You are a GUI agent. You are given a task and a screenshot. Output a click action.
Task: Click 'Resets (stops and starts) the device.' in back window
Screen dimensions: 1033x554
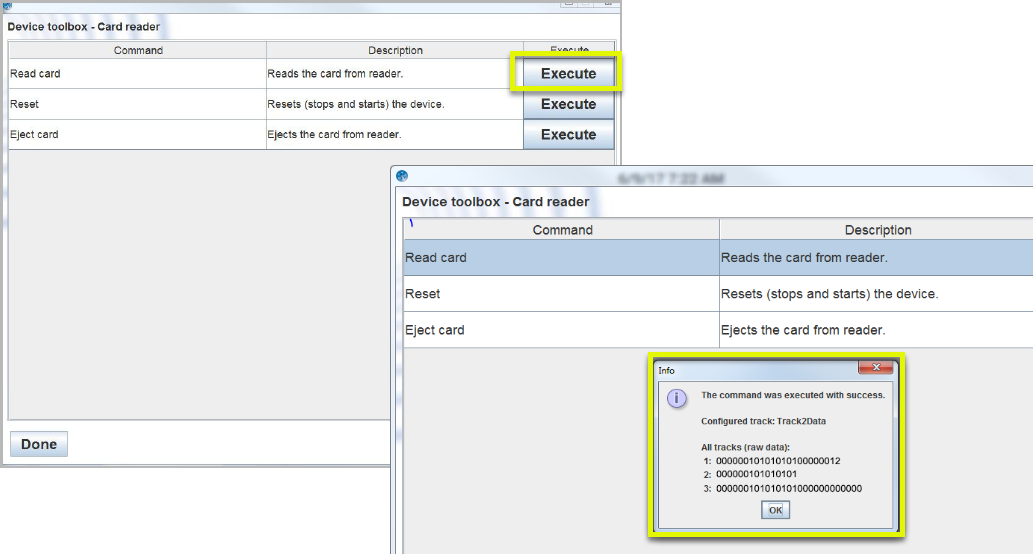coord(356,104)
